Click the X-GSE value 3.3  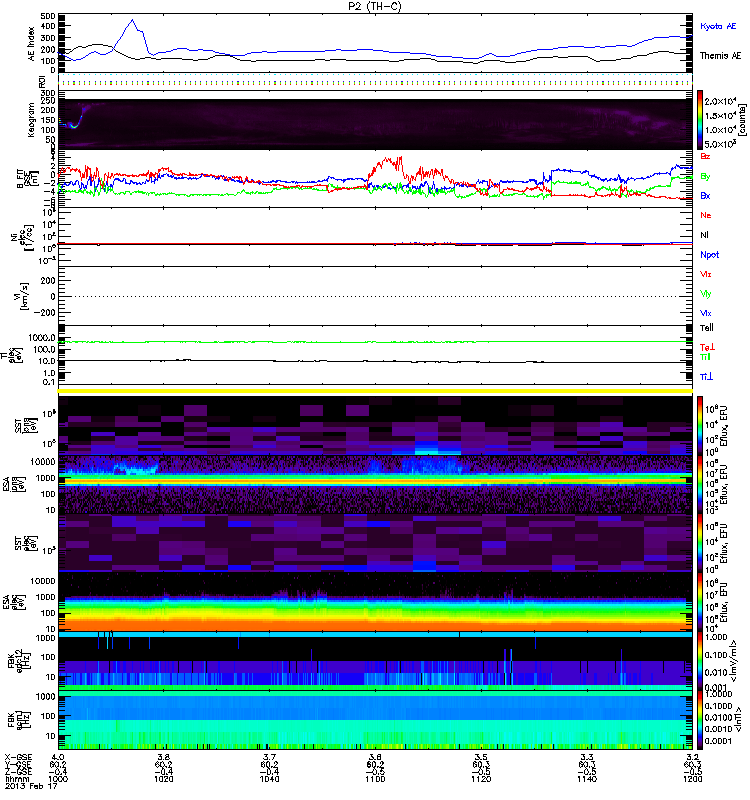point(586,757)
